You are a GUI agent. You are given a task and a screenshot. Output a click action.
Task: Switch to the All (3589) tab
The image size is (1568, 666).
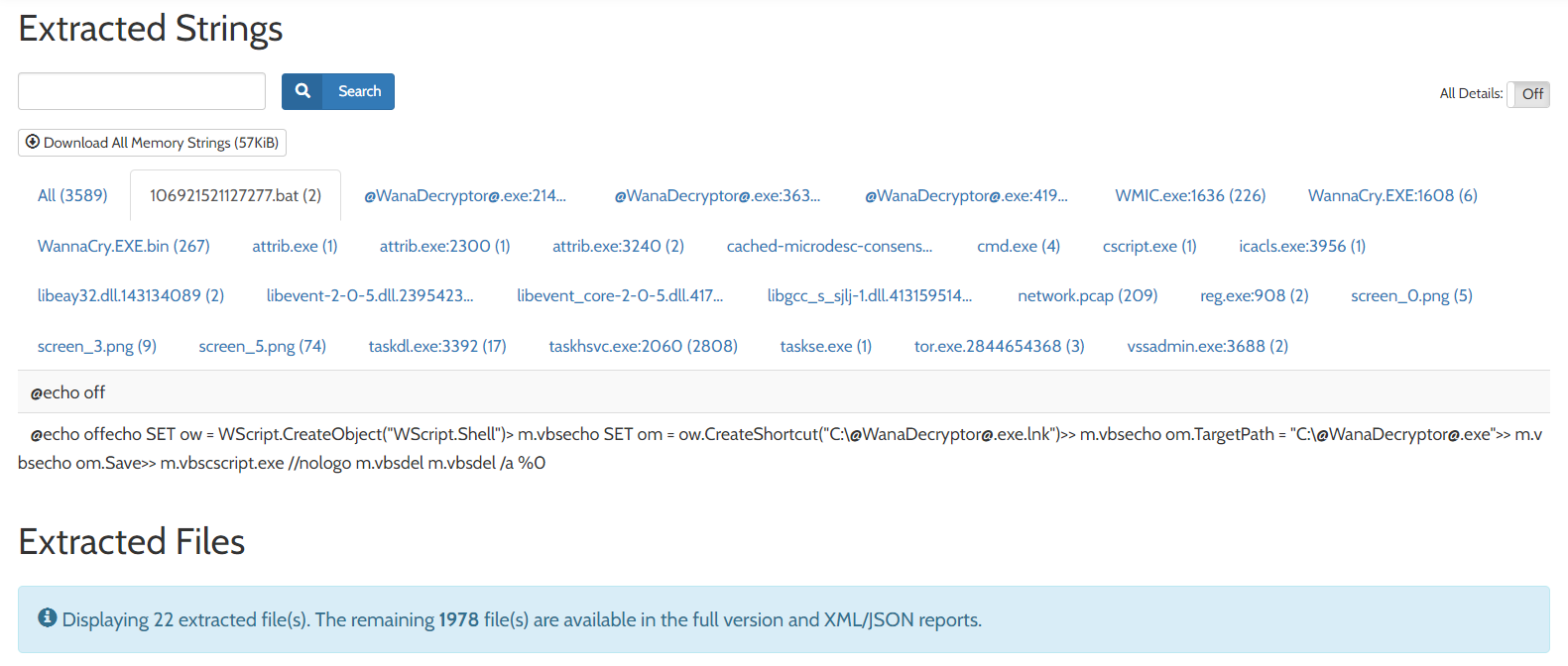(72, 195)
